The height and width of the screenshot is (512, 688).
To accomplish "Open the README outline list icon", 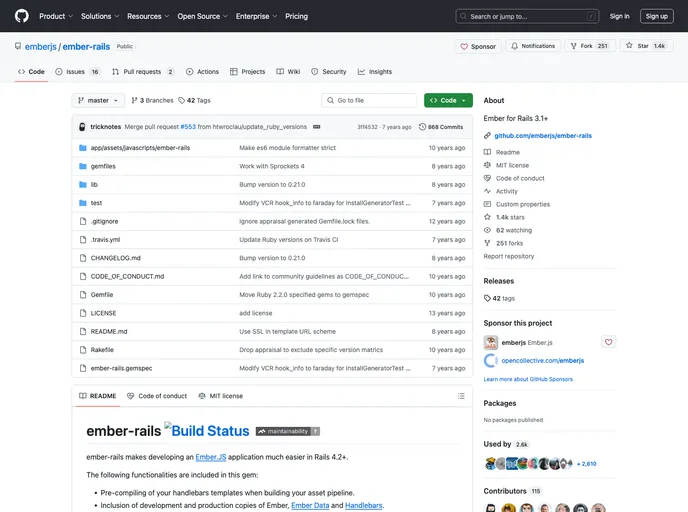I will point(461,396).
